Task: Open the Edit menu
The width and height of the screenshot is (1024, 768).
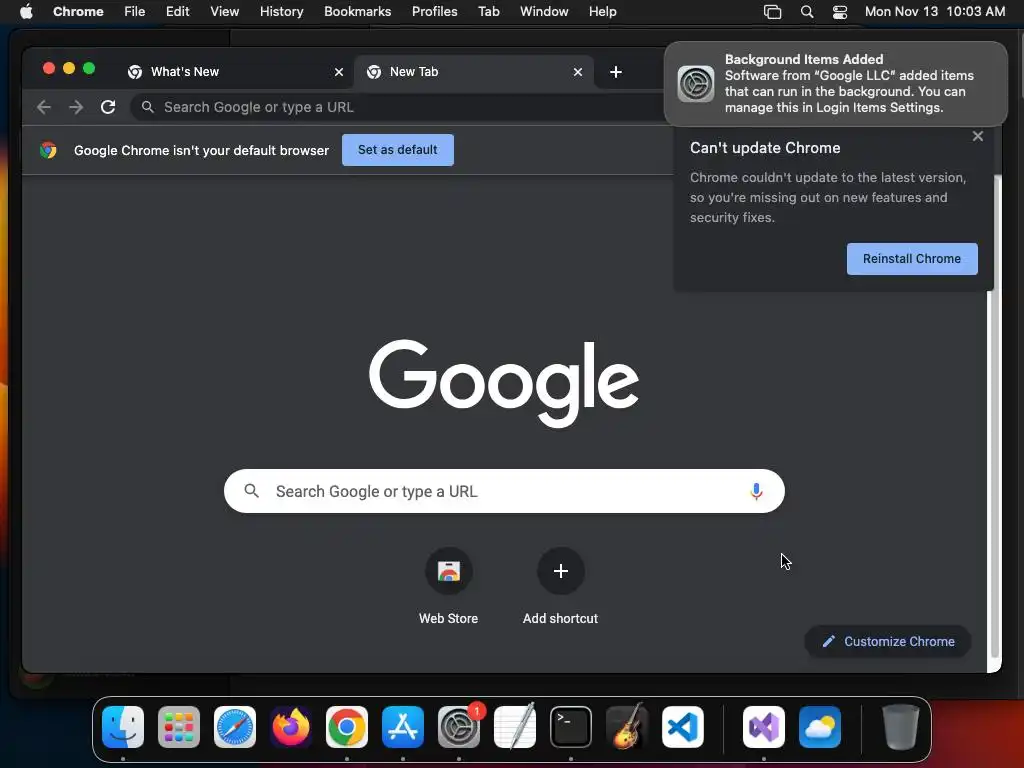Action: (x=177, y=12)
